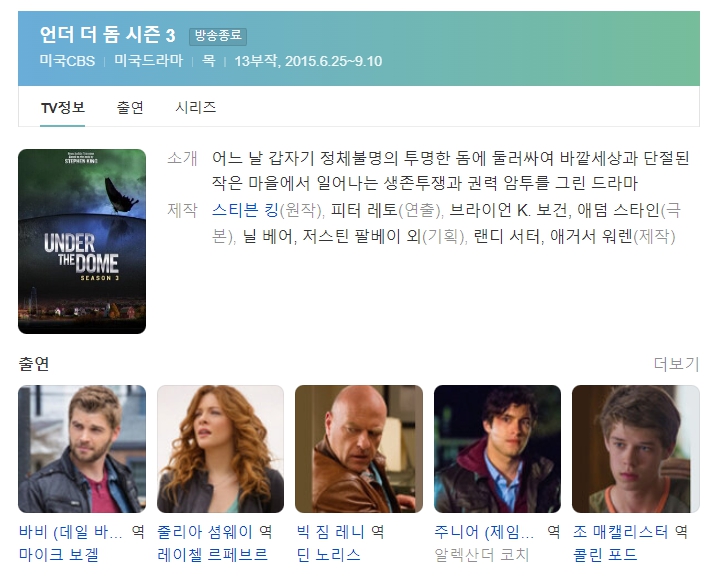This screenshot has height=579, width=721.
Task: Click 레이첼 르페브르 name link
Action: coord(212,555)
